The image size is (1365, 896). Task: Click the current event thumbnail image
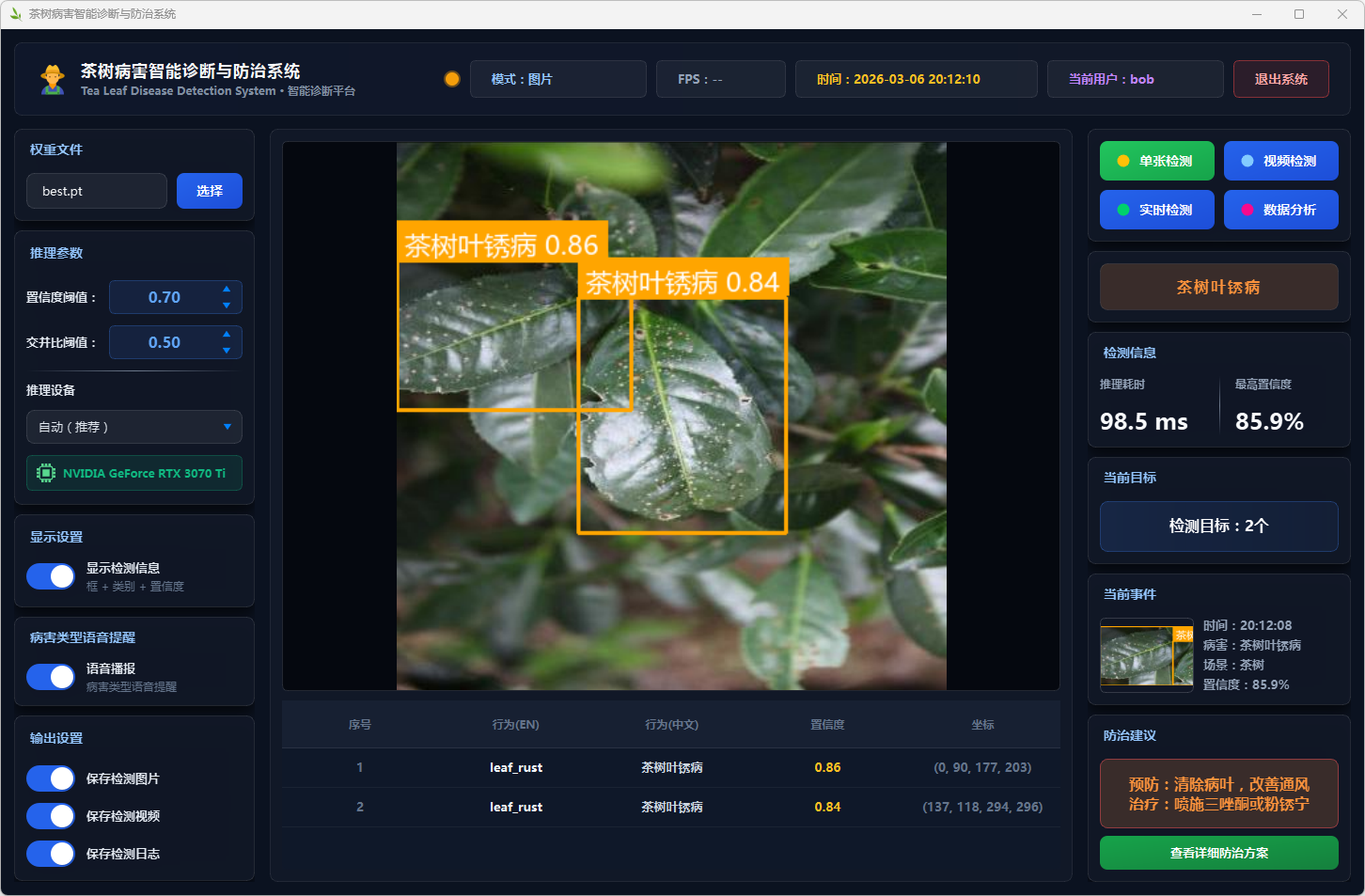pyautogui.click(x=1146, y=655)
